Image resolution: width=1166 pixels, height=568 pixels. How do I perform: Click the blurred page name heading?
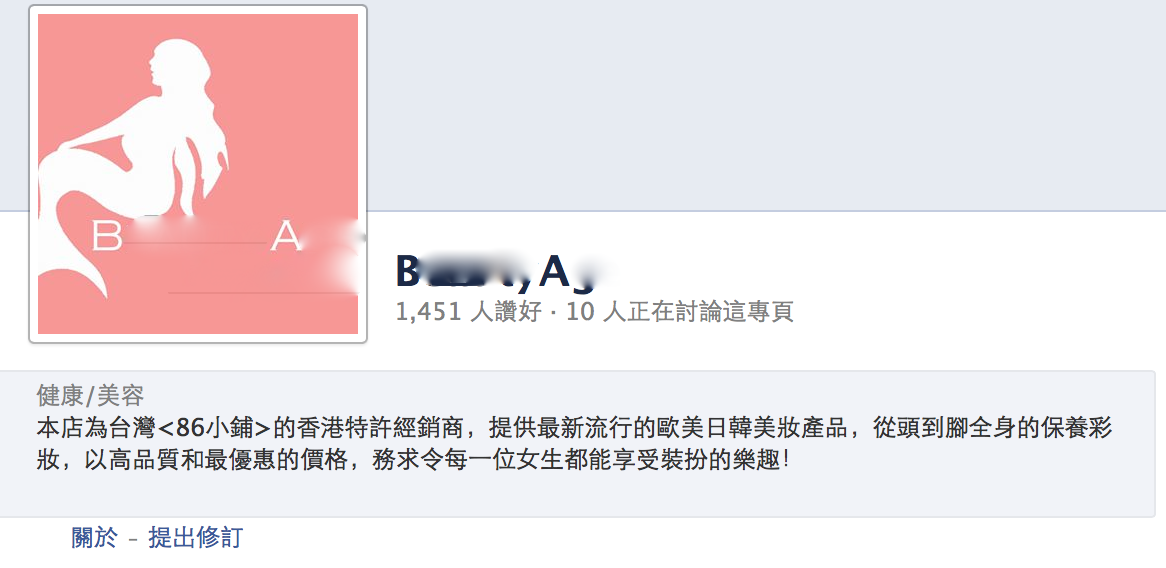point(496,271)
